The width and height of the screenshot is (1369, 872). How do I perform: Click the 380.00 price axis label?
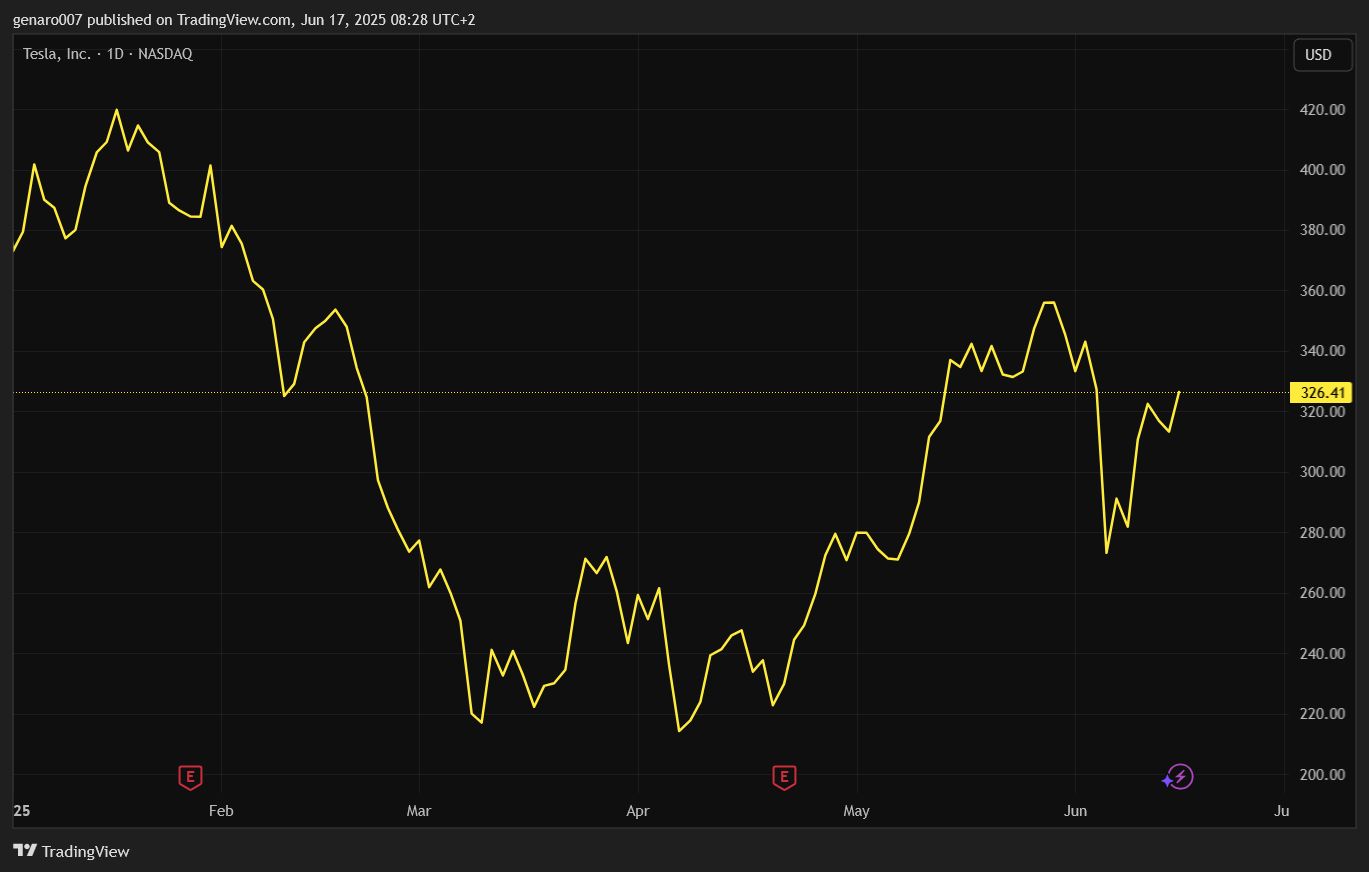coord(1322,230)
